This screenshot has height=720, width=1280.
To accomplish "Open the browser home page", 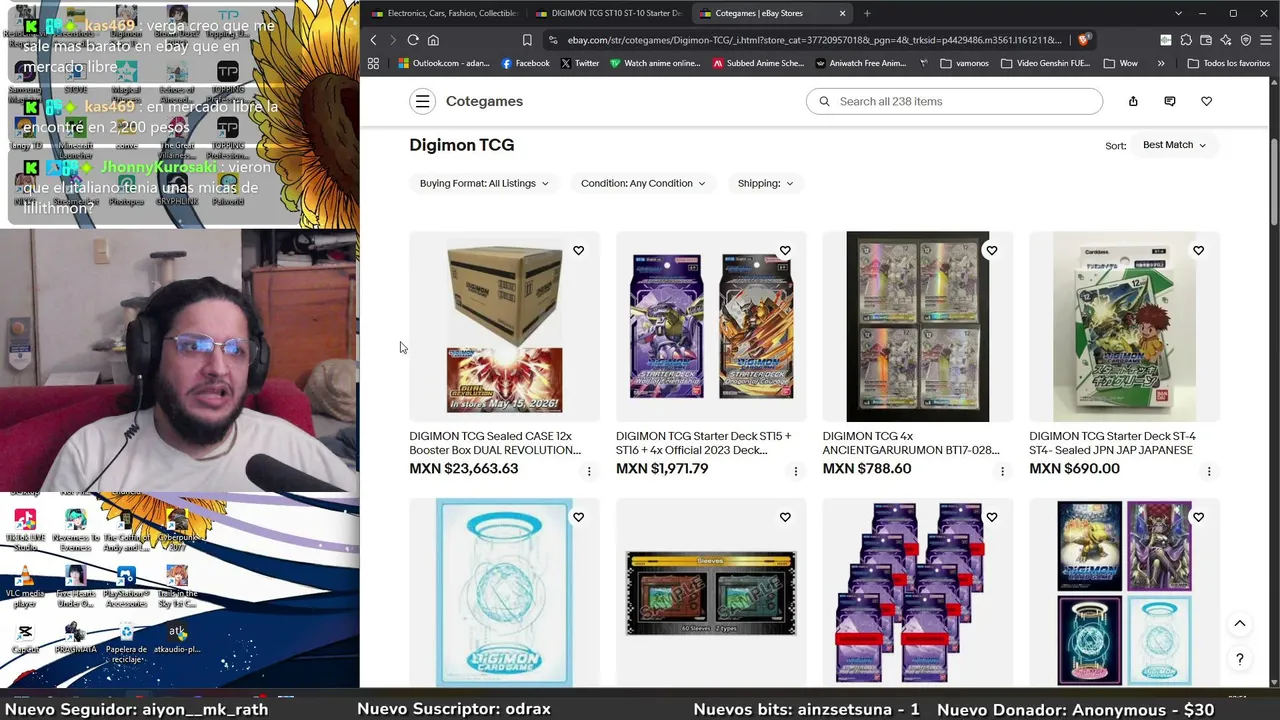I will click(x=433, y=40).
